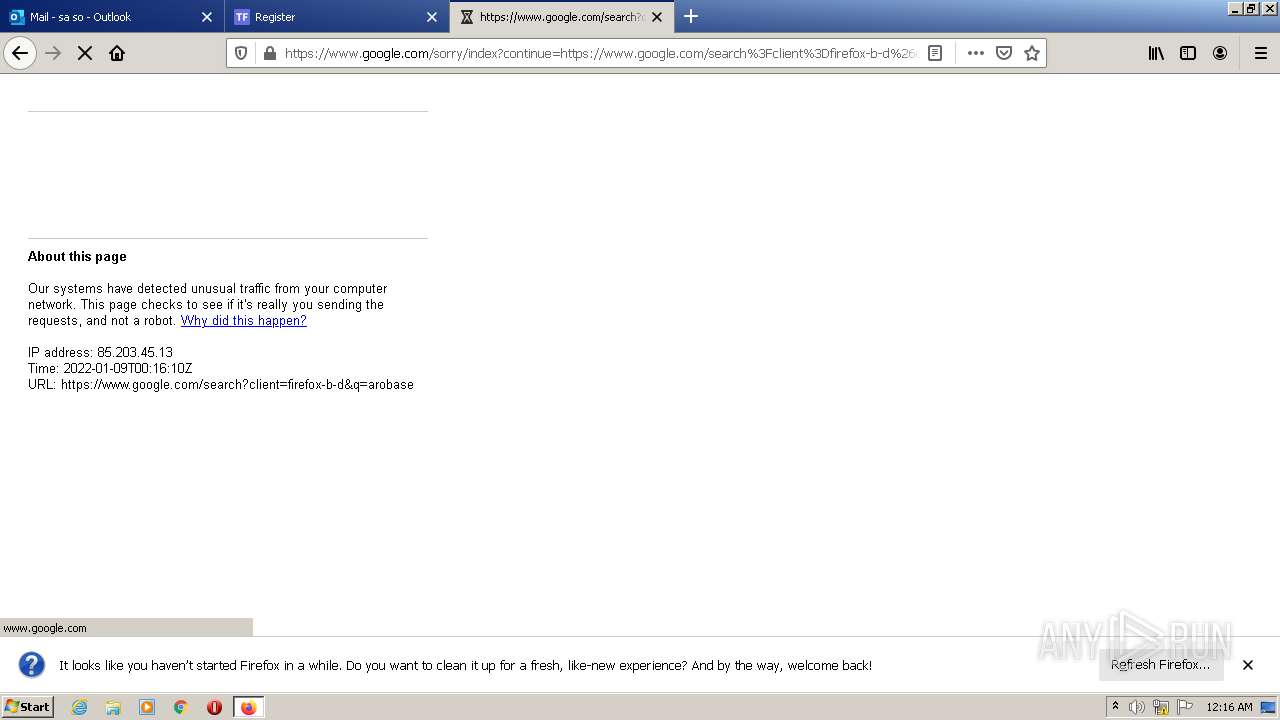Dismiss the Firefox refresh notification
Image resolution: width=1280 pixels, height=720 pixels.
[x=1248, y=665]
